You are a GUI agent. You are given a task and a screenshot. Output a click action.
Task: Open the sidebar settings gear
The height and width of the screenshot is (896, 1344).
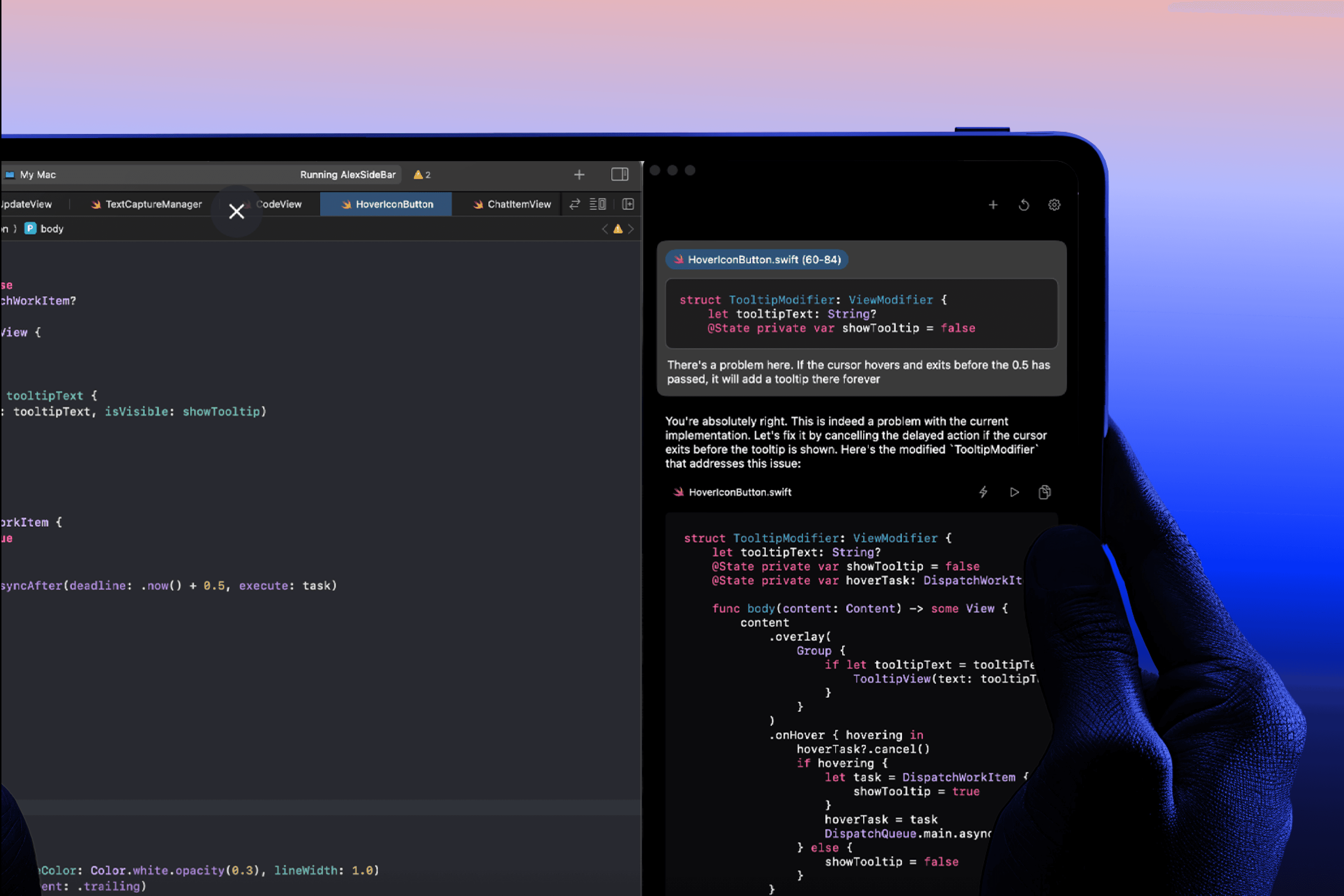(x=1054, y=205)
